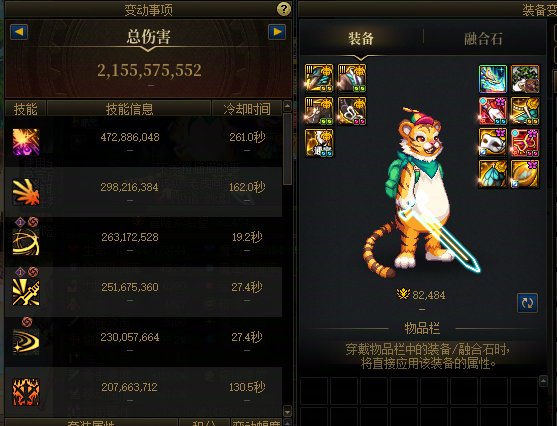Screen dimensions: 557x426
Task: Click skill list scrollbar down arrow
Action: [287, 411]
